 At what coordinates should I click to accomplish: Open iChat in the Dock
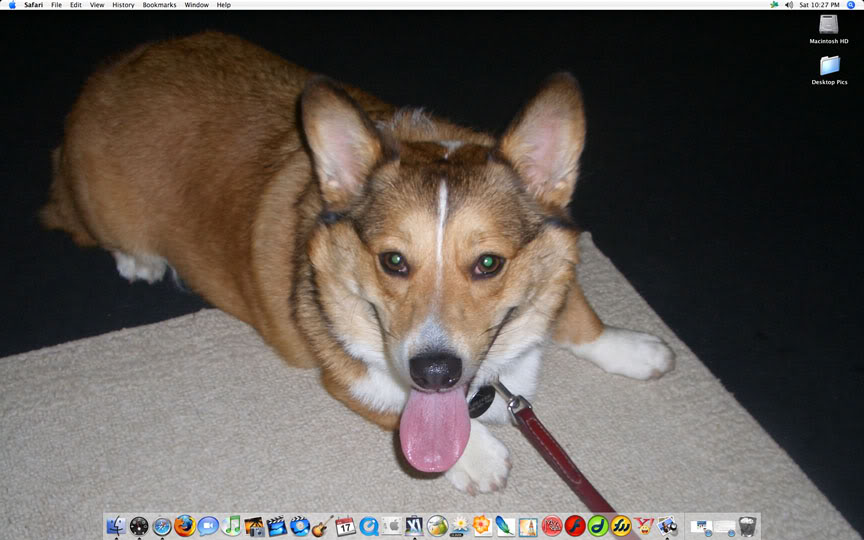click(x=208, y=526)
